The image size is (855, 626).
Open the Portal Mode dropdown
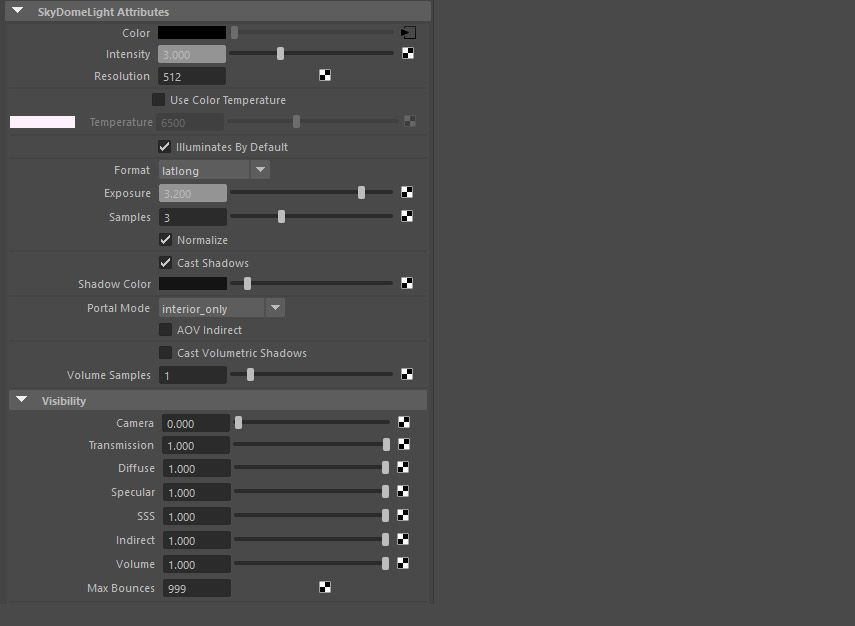tap(275, 308)
